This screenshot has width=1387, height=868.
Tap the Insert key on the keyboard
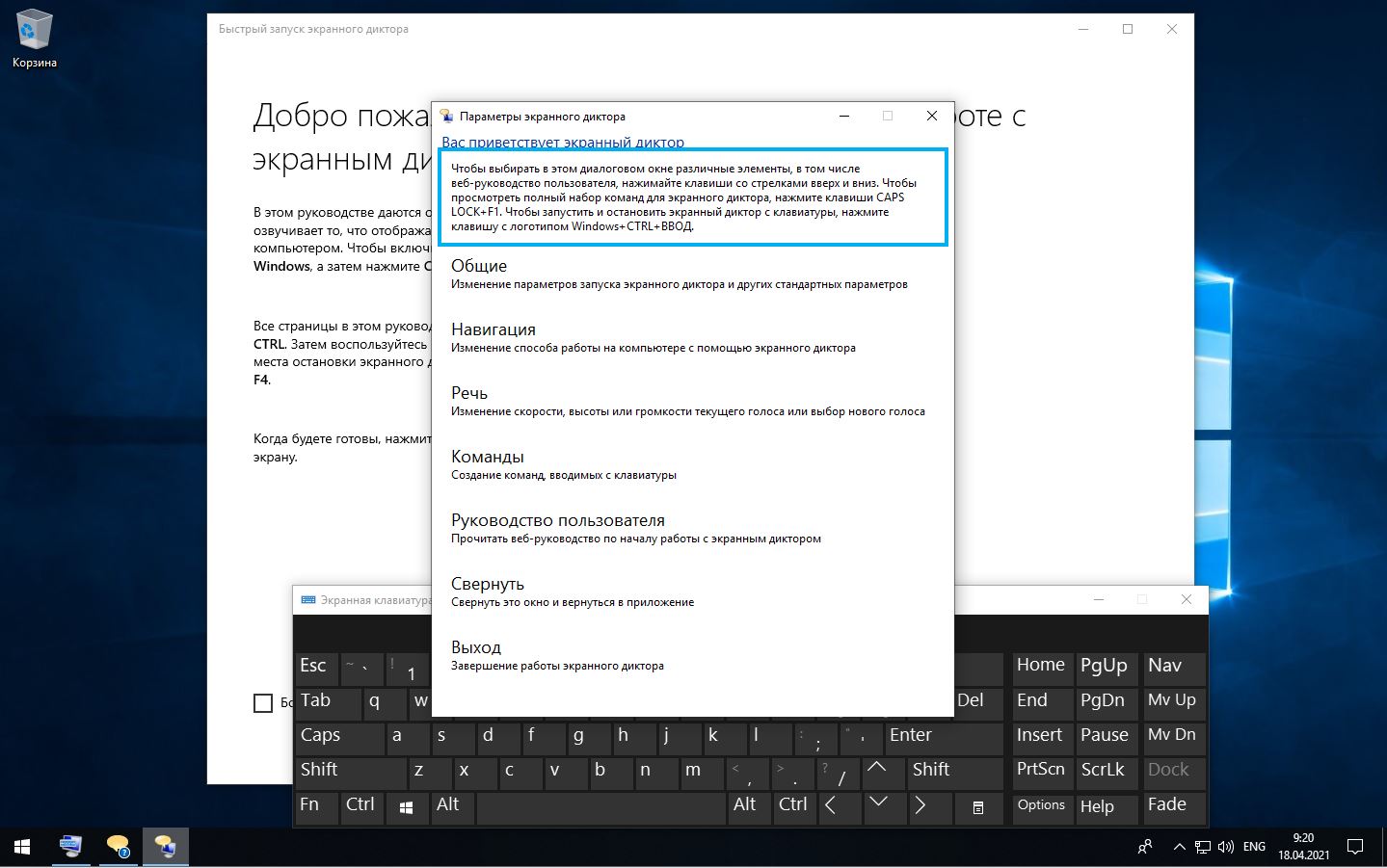[1043, 737]
